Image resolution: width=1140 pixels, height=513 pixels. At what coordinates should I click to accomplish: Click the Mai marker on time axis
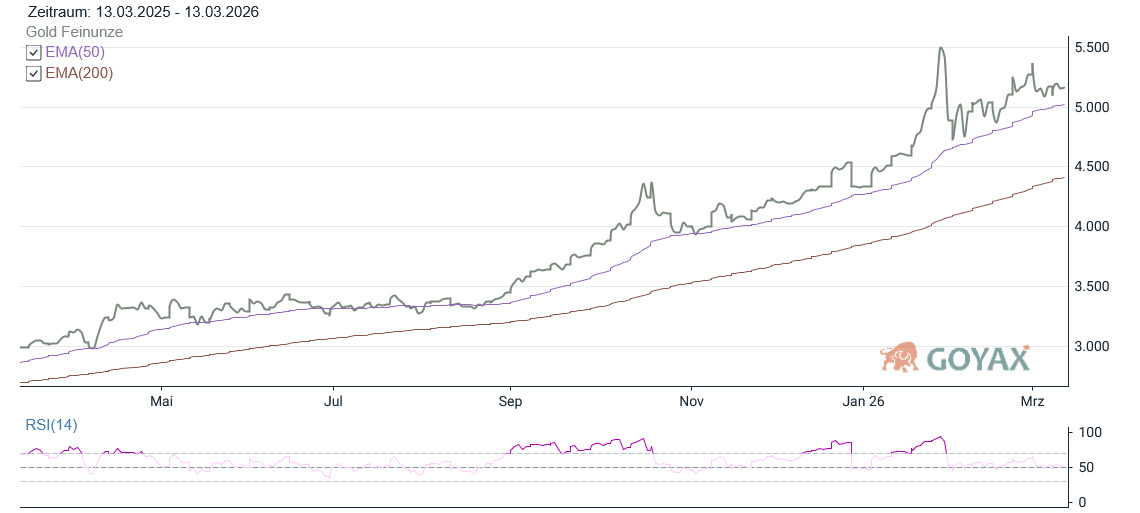point(161,402)
